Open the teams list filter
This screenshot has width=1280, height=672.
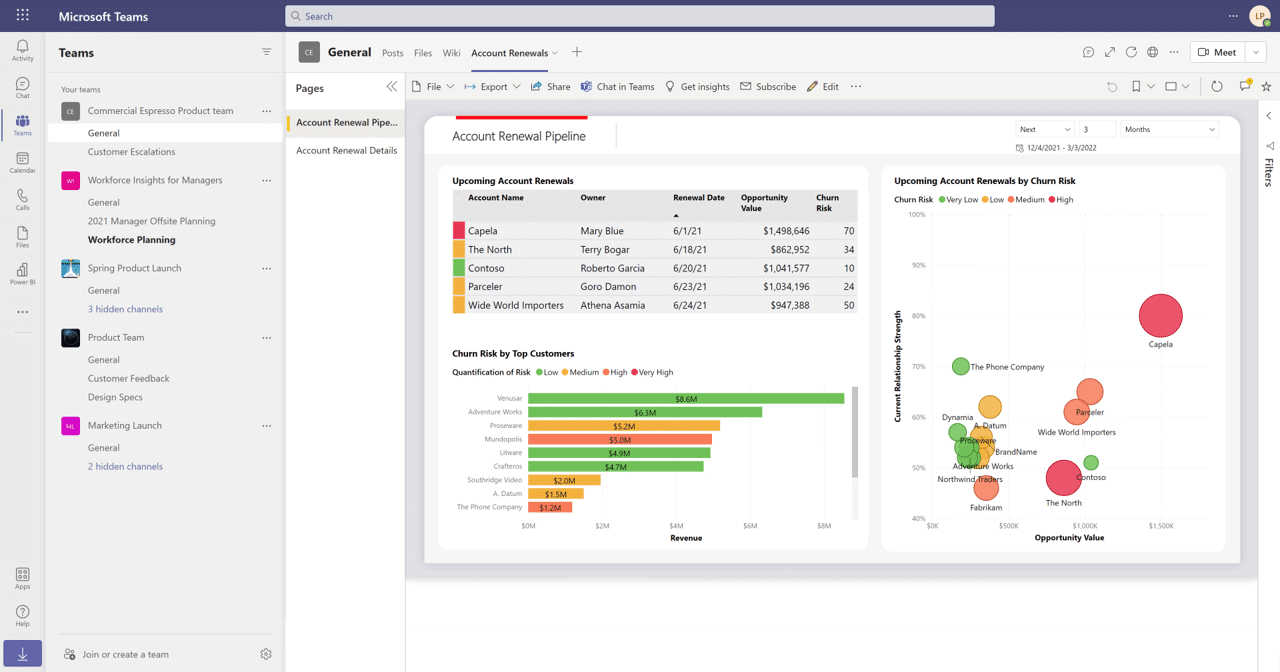click(x=266, y=52)
